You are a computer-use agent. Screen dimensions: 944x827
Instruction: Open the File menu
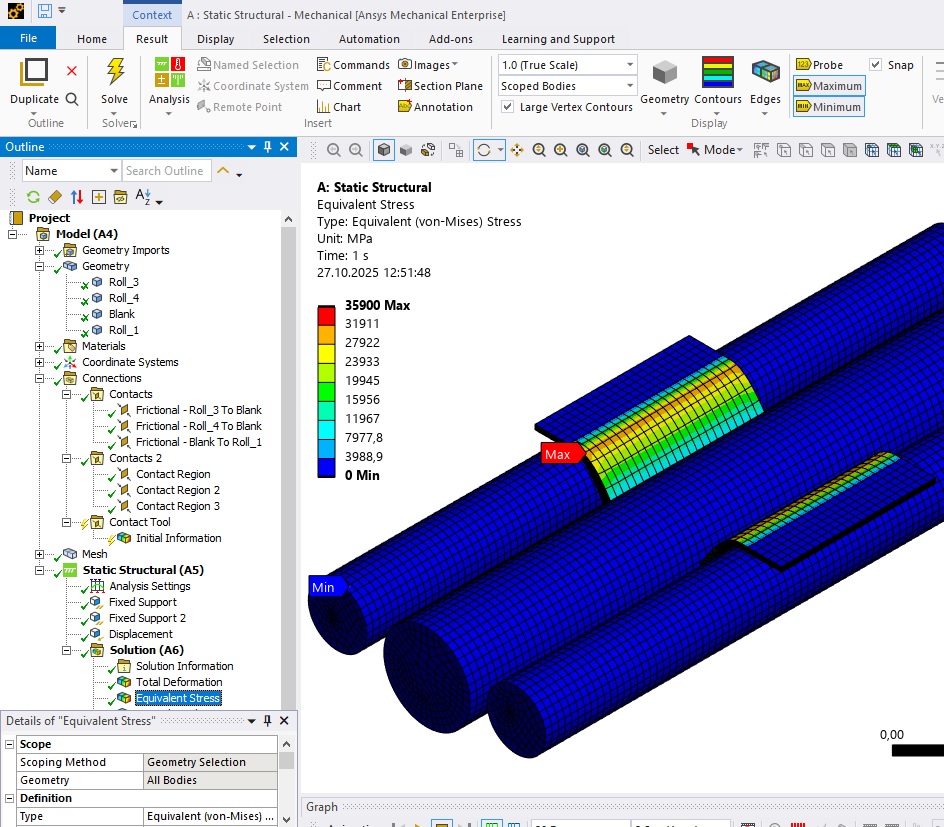28,39
